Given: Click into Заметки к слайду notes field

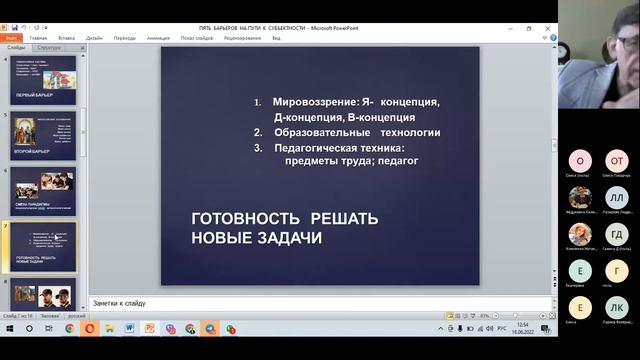Looking at the screenshot, I should 320,303.
